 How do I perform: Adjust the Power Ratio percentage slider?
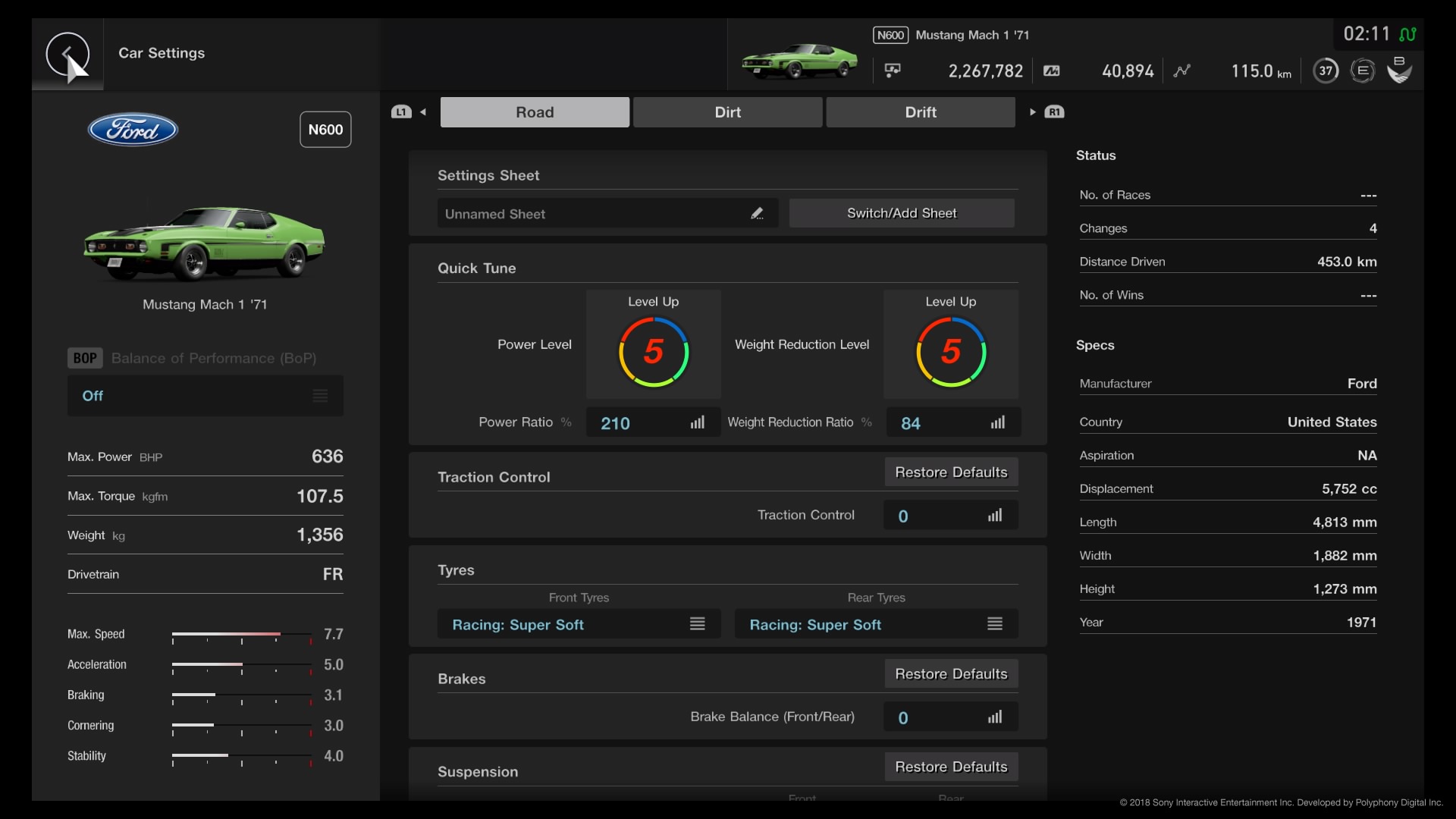697,422
